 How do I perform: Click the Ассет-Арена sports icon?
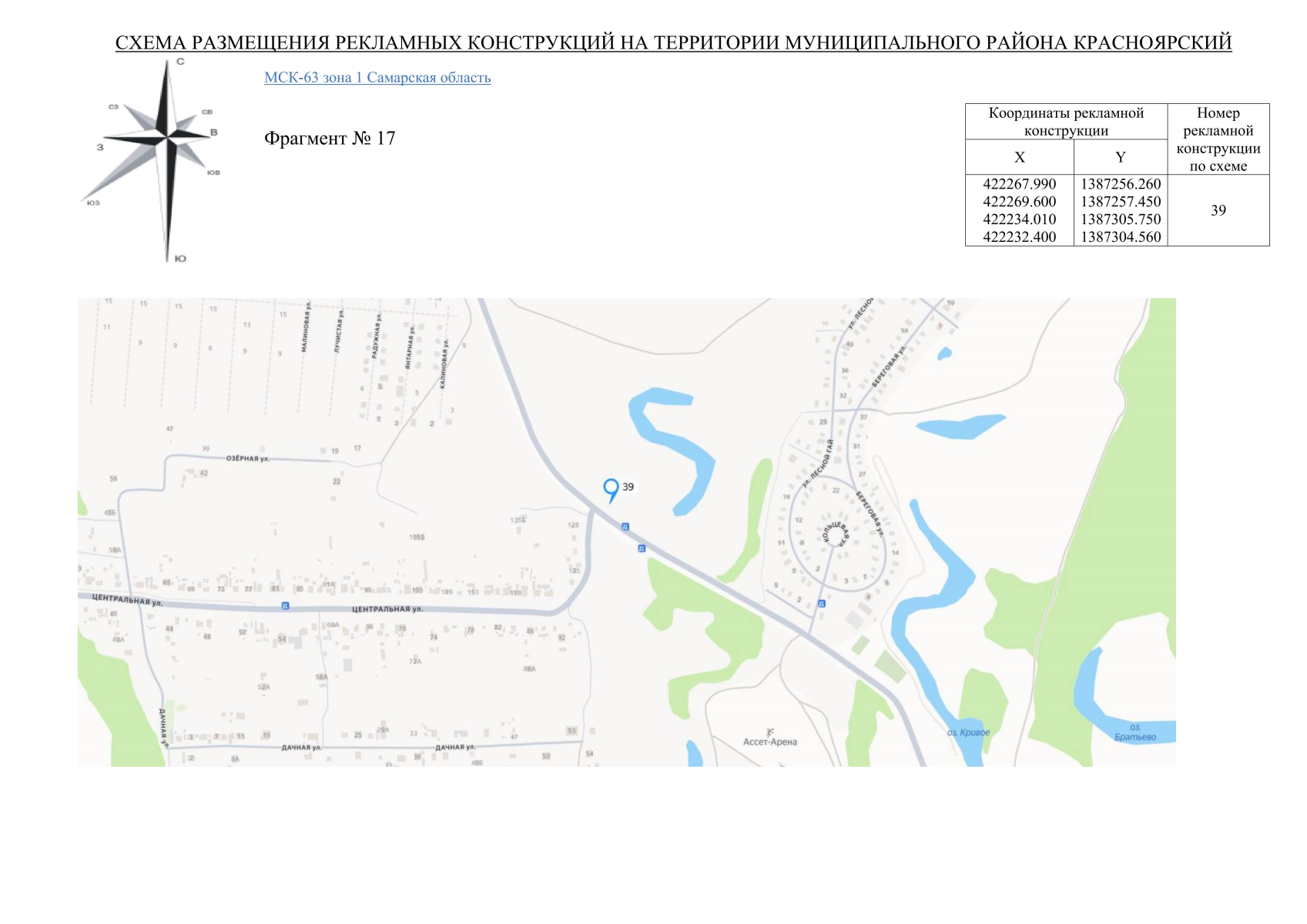tap(769, 732)
